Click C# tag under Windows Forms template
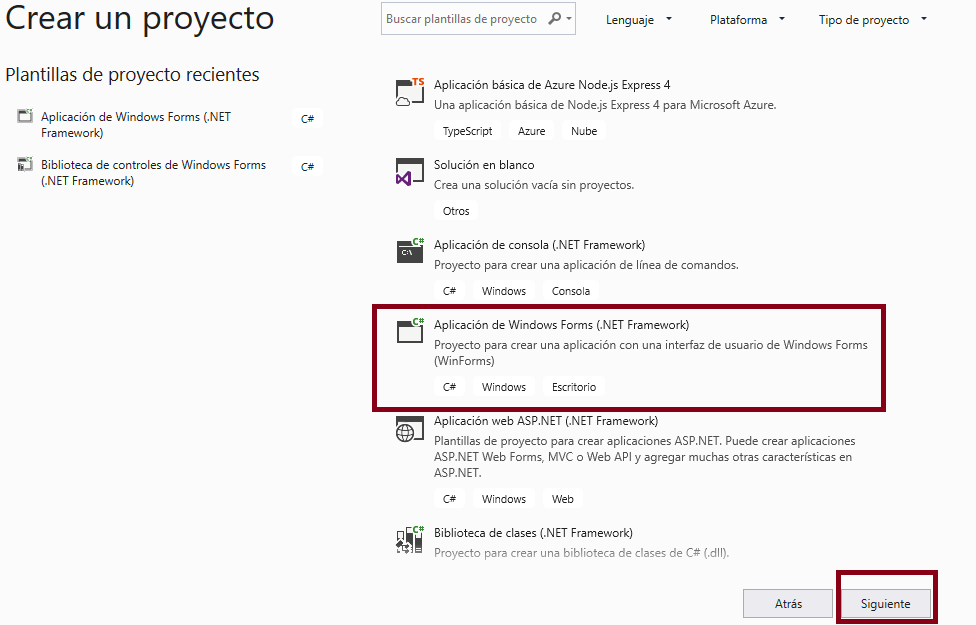The width and height of the screenshot is (976, 625). pos(449,387)
